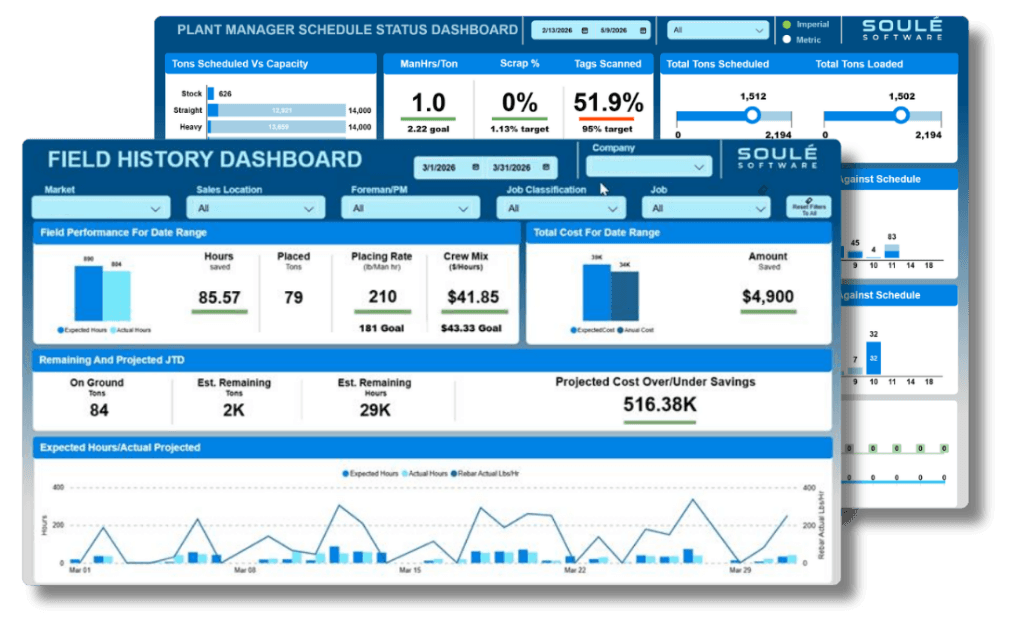Open the Job dropdown
1024x634 pixels.
706,208
